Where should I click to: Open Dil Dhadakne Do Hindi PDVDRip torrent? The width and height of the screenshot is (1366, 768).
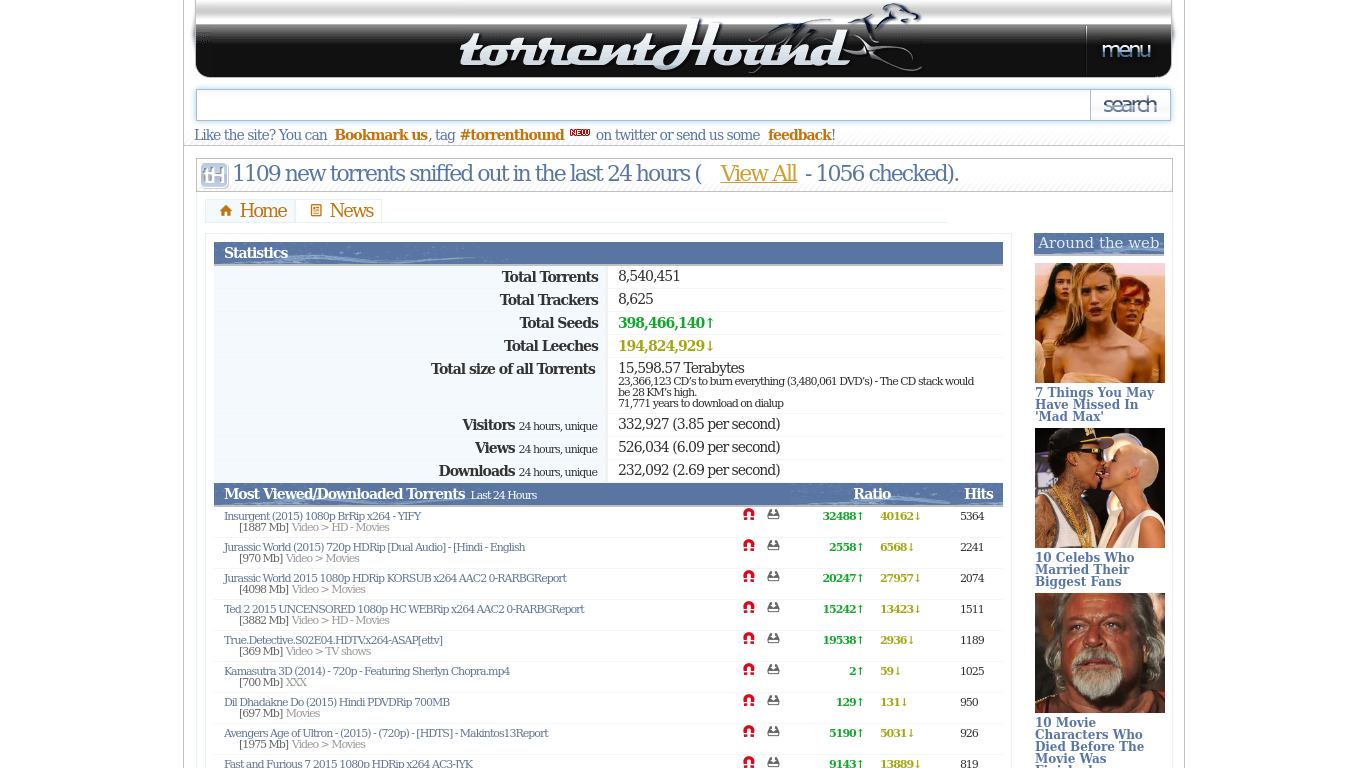pos(337,702)
